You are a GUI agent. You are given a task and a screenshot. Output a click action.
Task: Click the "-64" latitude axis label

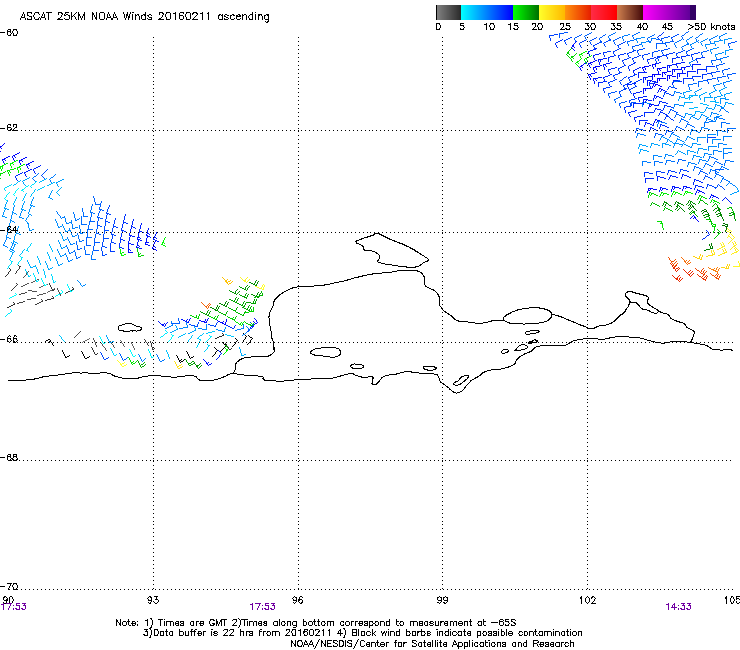click(x=9, y=230)
